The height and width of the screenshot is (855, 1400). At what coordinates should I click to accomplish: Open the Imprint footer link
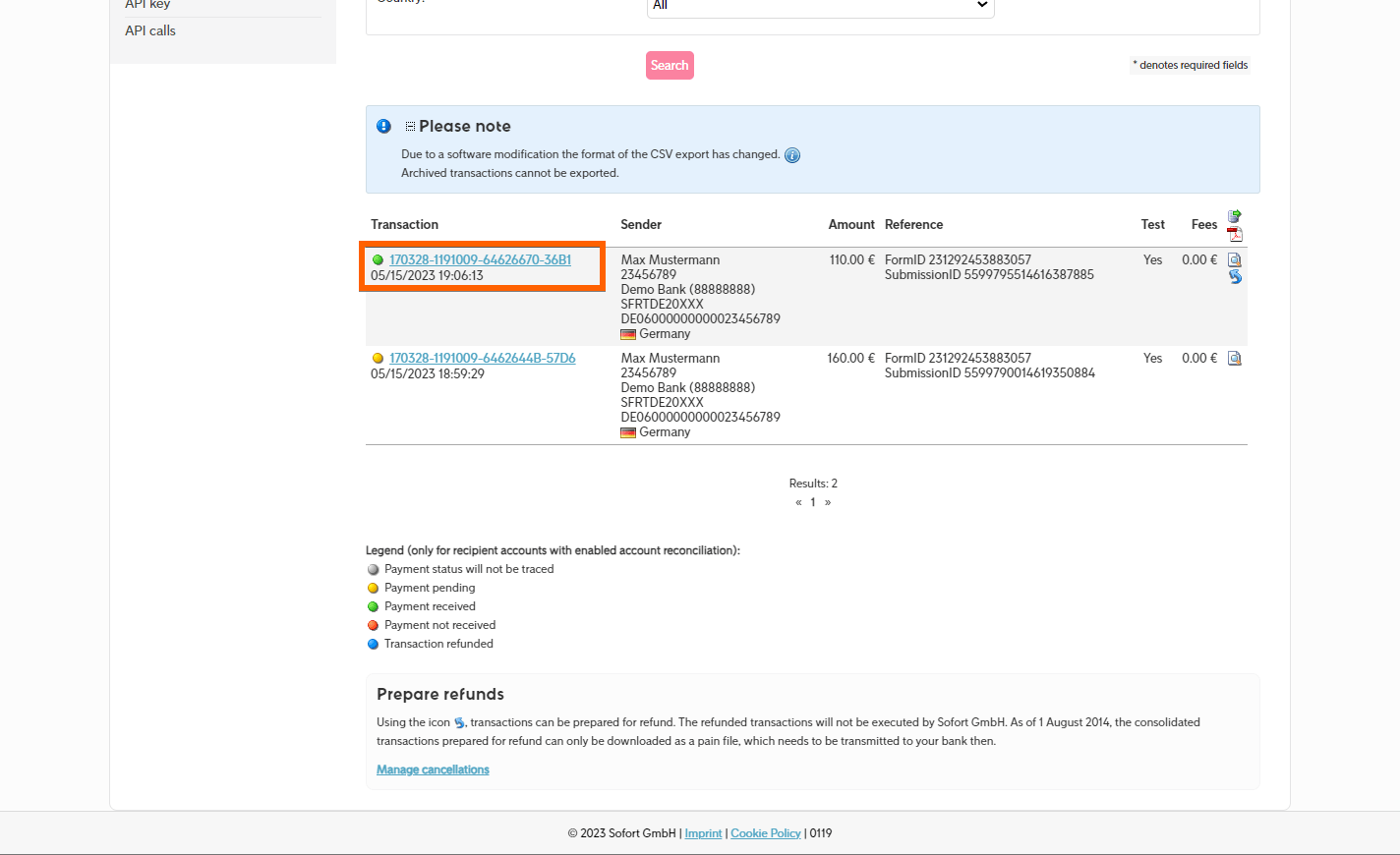coord(703,833)
